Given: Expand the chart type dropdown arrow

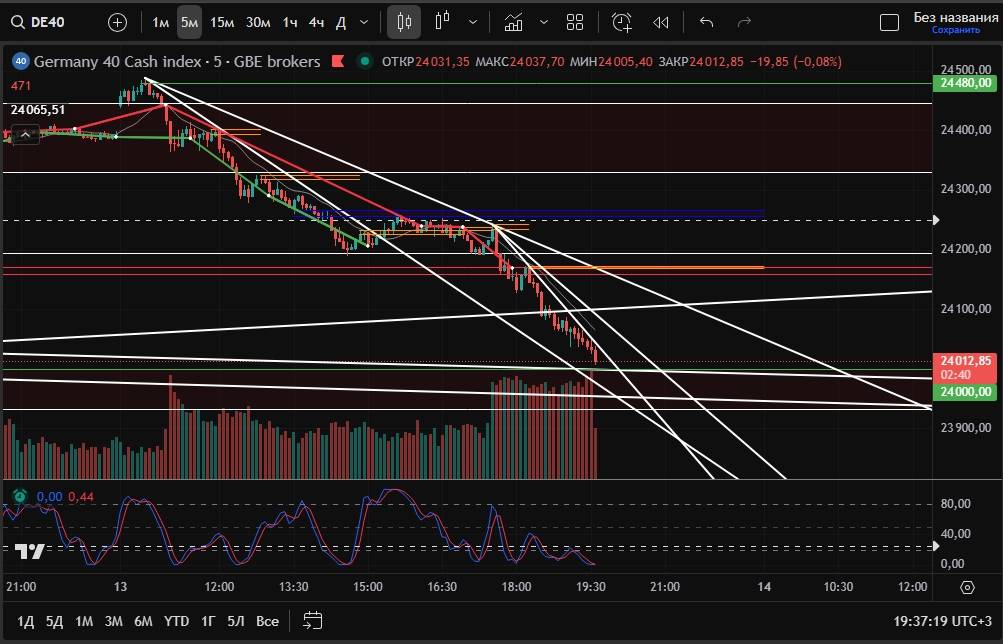Looking at the screenshot, I should [472, 22].
